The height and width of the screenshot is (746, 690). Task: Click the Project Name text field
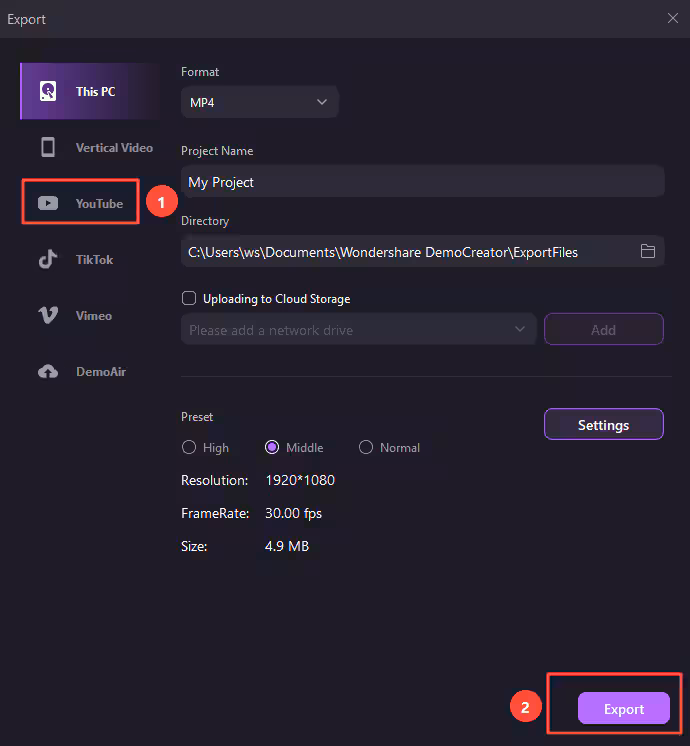(x=422, y=182)
